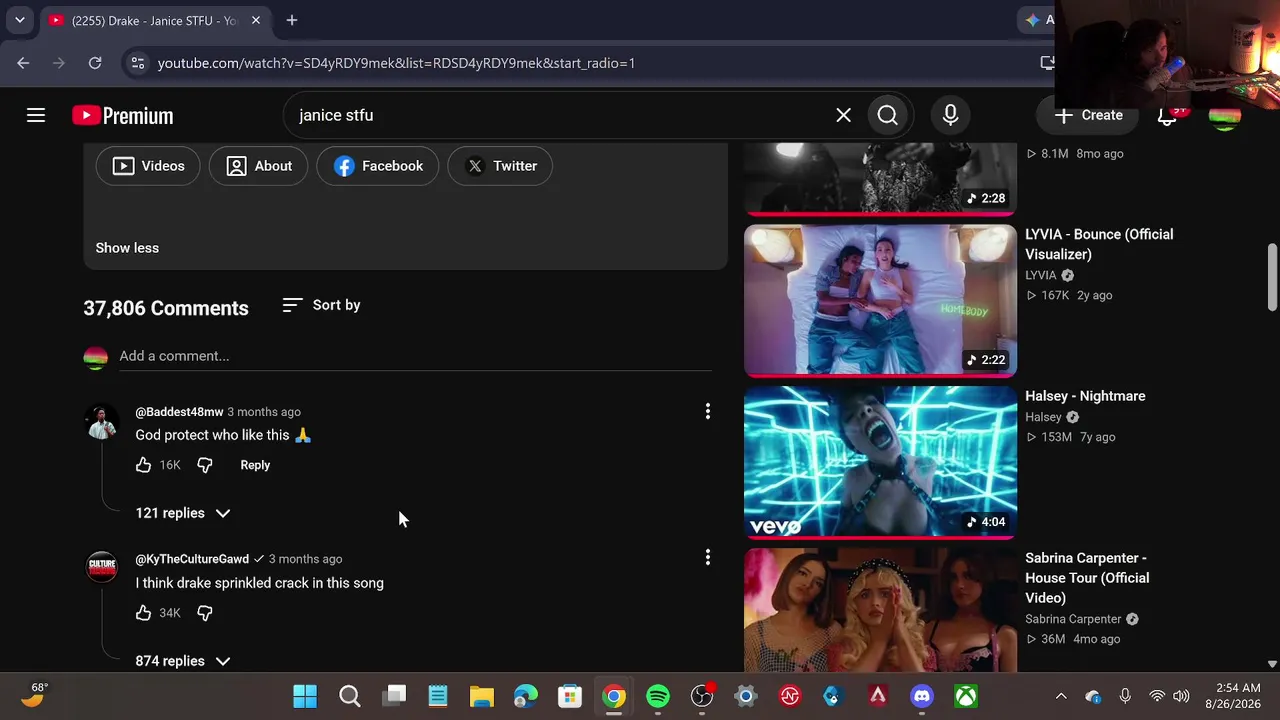Open Microsoft Store from the taskbar
The width and height of the screenshot is (1280, 720).
click(x=570, y=696)
